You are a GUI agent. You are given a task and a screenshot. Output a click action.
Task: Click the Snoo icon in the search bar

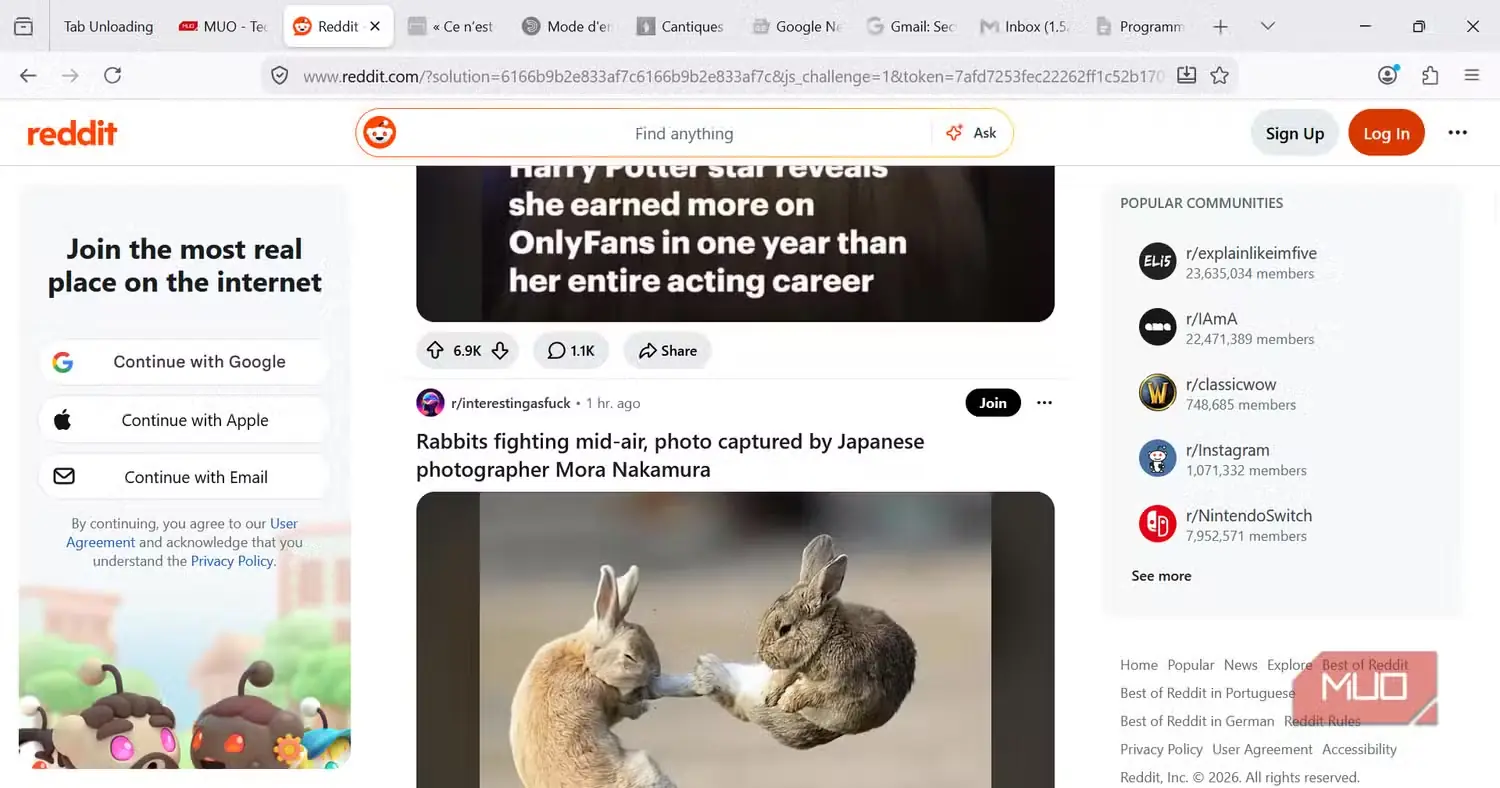(x=379, y=133)
